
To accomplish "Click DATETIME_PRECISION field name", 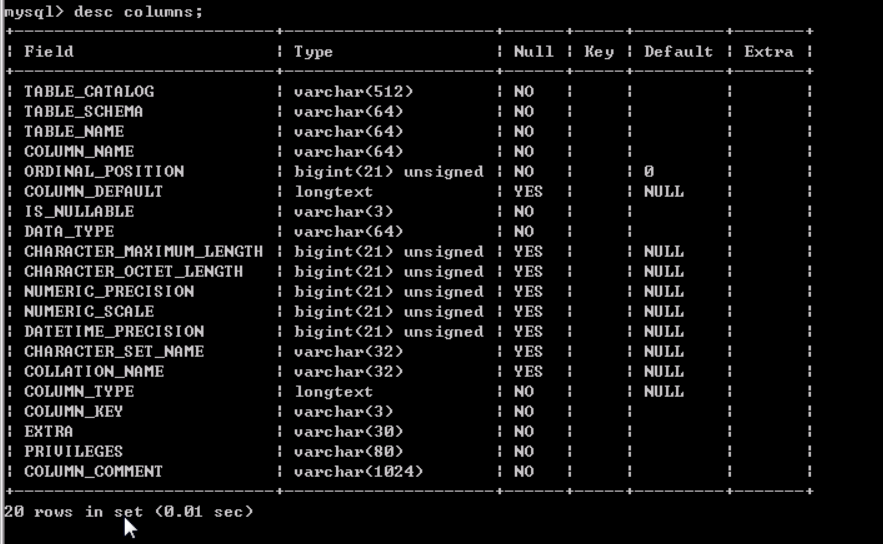I will tap(114, 332).
